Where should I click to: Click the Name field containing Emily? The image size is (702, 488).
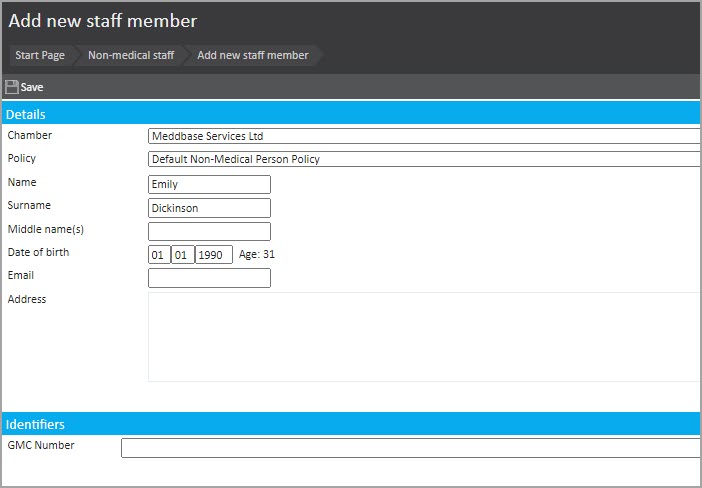(209, 184)
